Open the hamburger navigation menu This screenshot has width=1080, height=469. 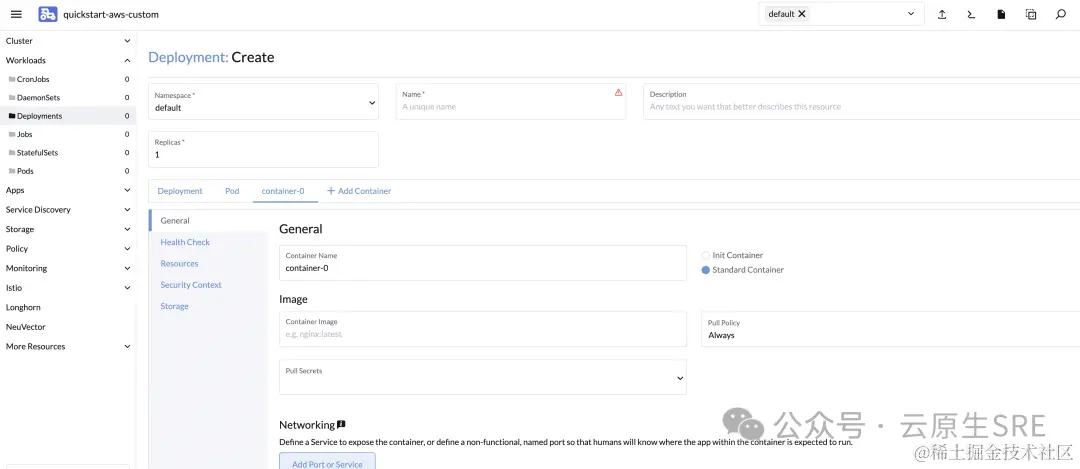click(x=17, y=14)
